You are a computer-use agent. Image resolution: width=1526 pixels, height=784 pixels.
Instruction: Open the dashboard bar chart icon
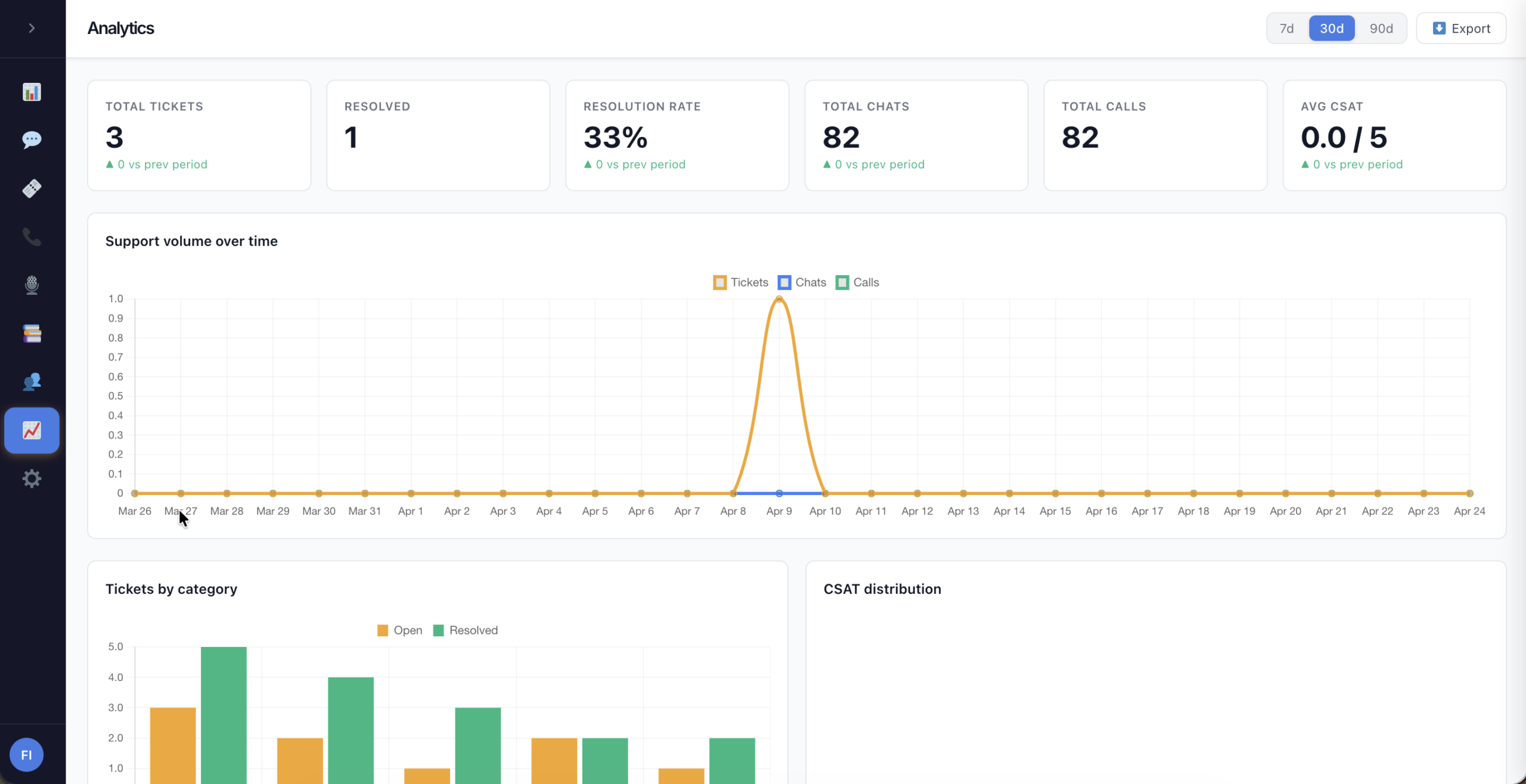coord(32,92)
